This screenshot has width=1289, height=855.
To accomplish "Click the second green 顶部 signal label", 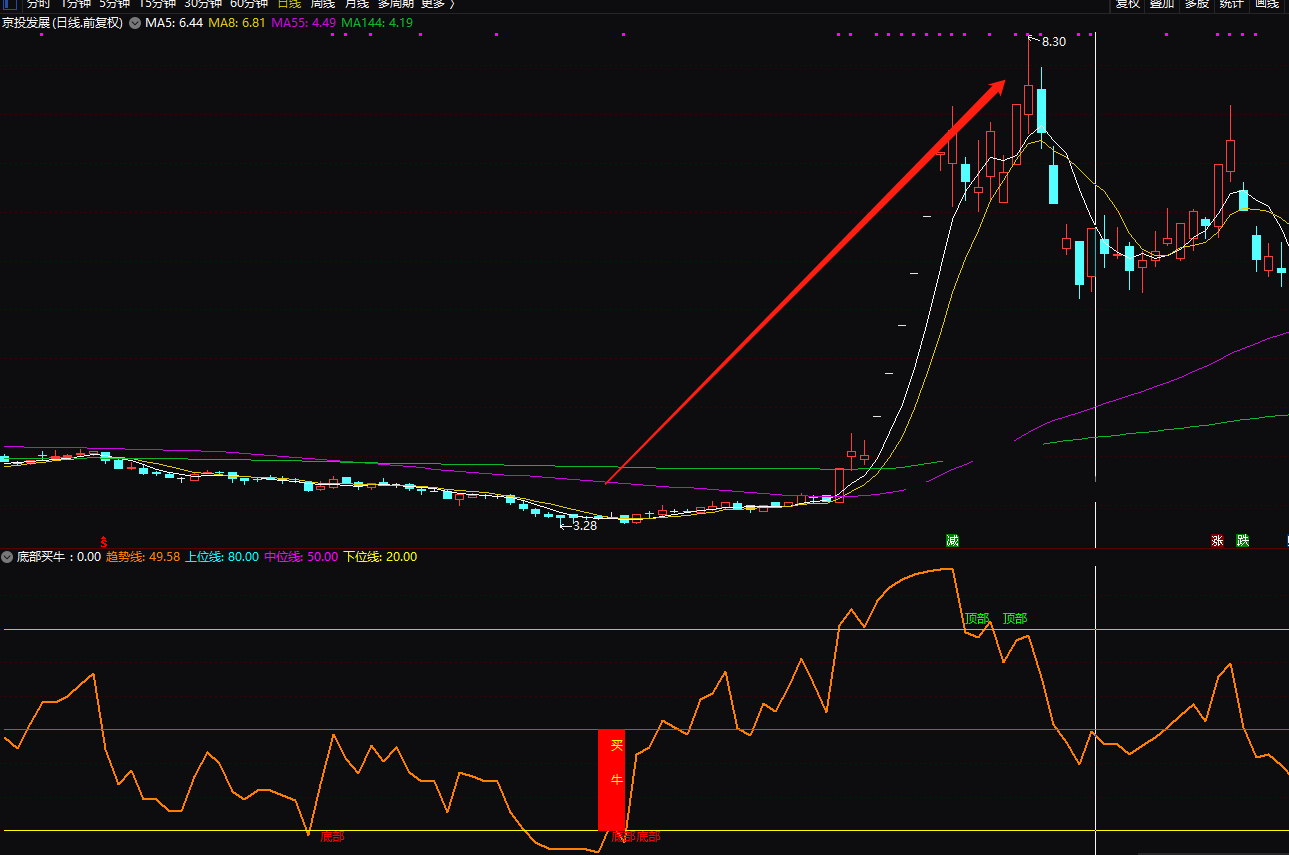I will 1015,619.
